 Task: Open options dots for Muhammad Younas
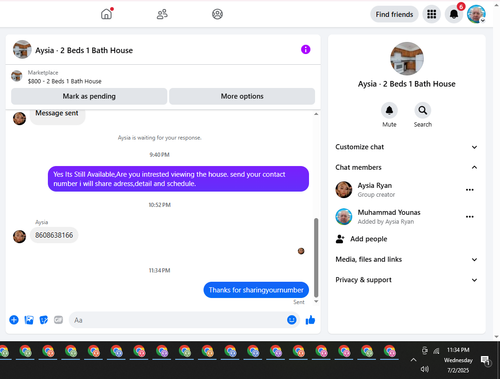point(470,217)
